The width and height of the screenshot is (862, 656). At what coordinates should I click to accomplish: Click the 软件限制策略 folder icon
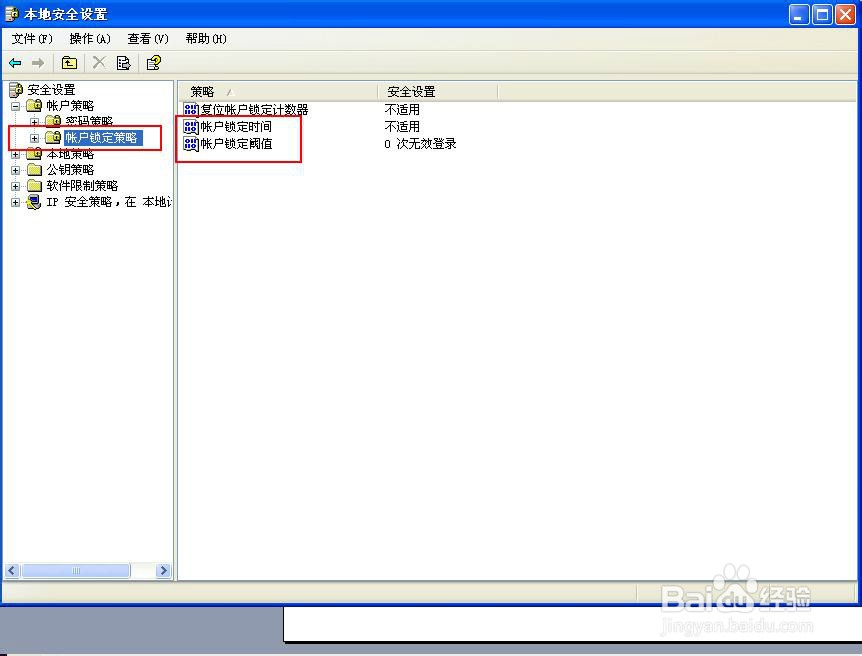[x=34, y=185]
